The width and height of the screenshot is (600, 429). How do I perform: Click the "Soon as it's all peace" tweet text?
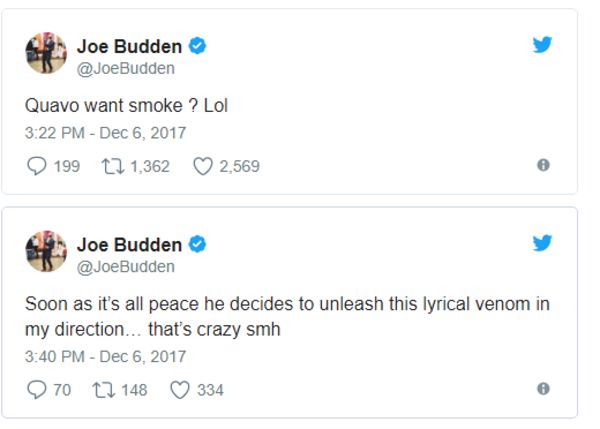point(287,316)
